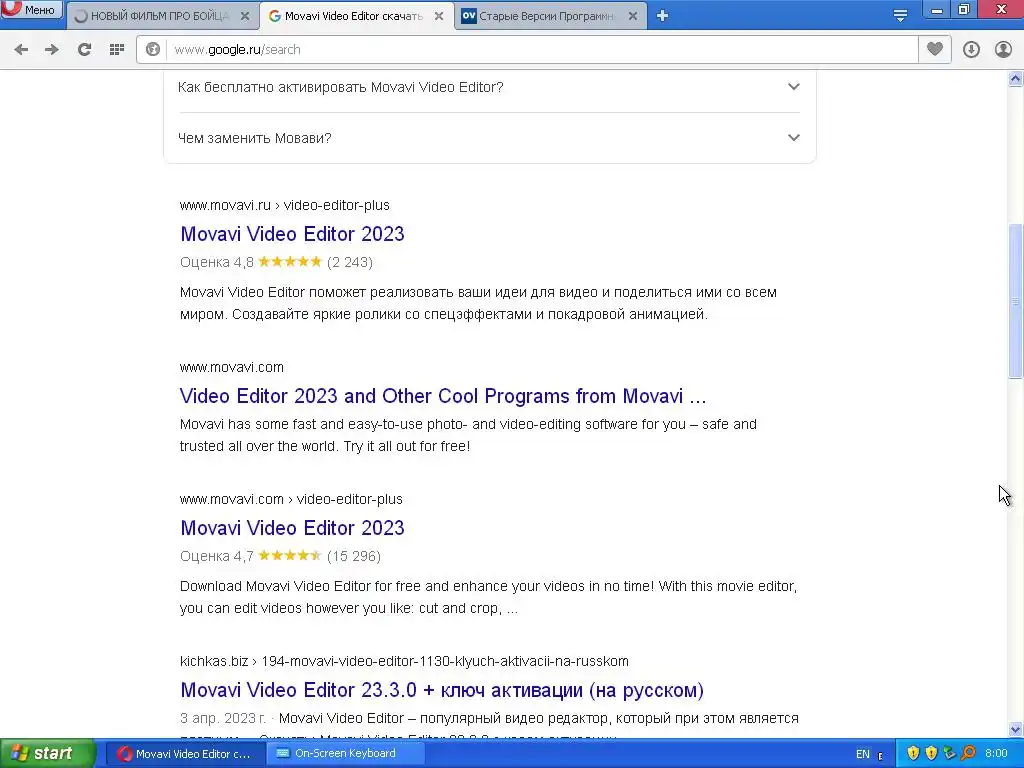Open Video Editor 2023 and Other Cool Programs link
Image resolution: width=1024 pixels, height=768 pixels.
click(443, 396)
